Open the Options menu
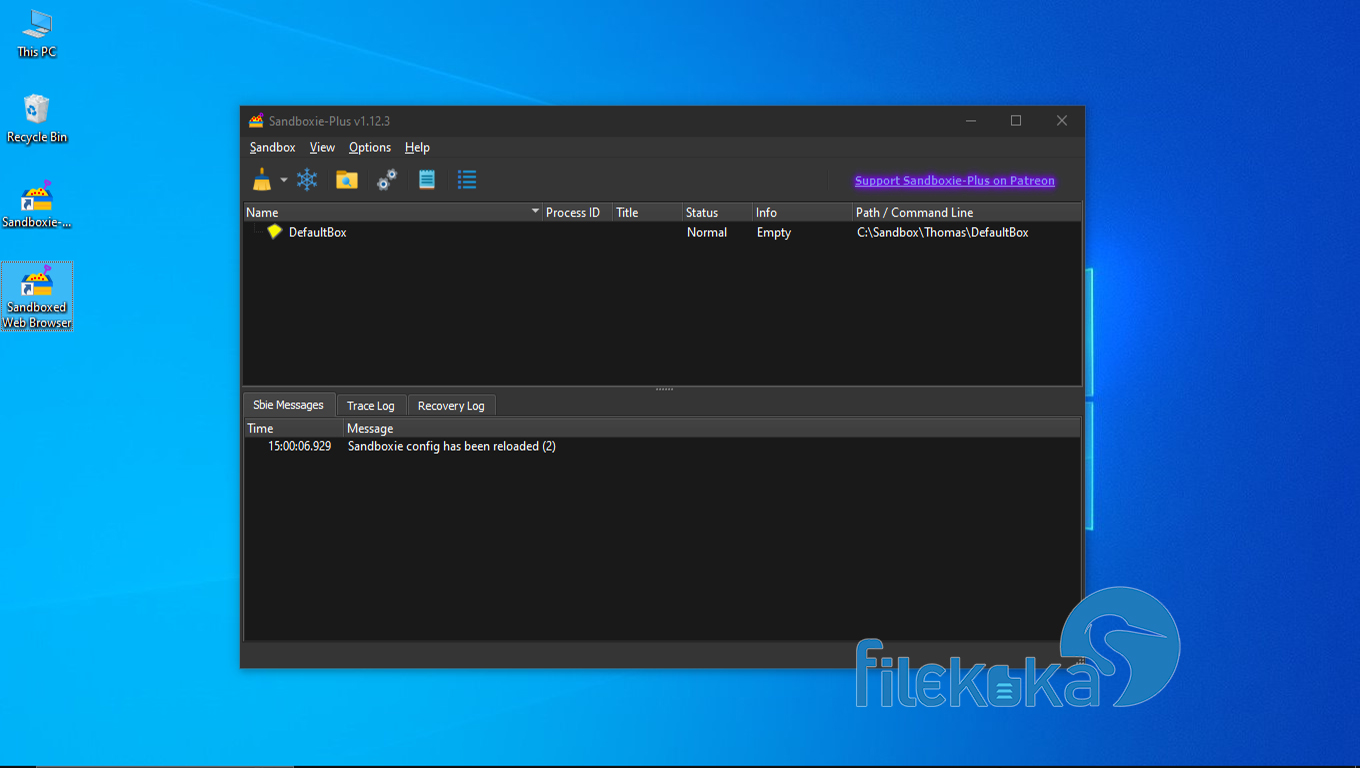This screenshot has height=768, width=1360. pos(370,147)
